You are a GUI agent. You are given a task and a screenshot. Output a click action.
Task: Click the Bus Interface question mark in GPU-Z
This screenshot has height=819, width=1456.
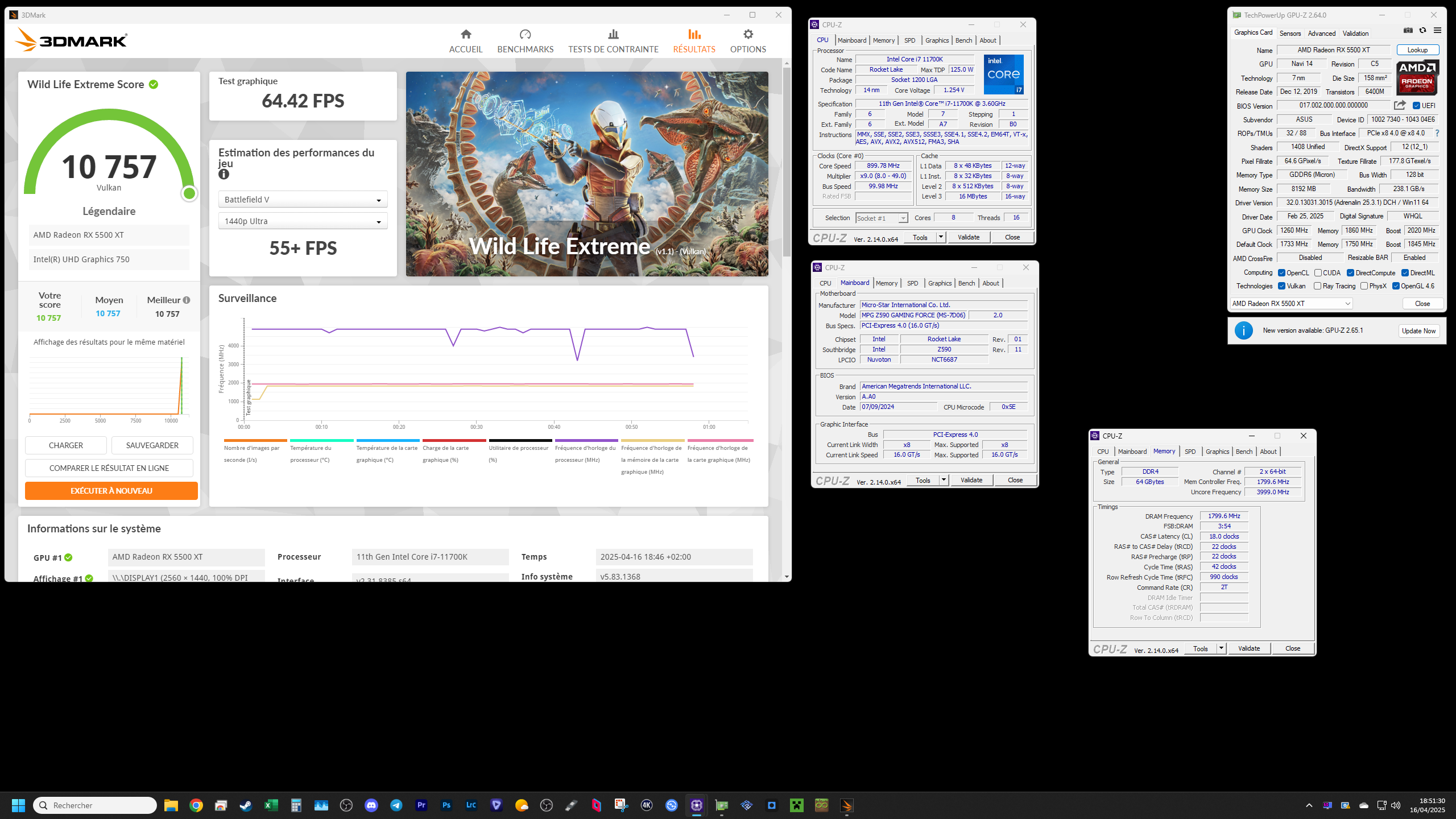pyautogui.click(x=1437, y=133)
